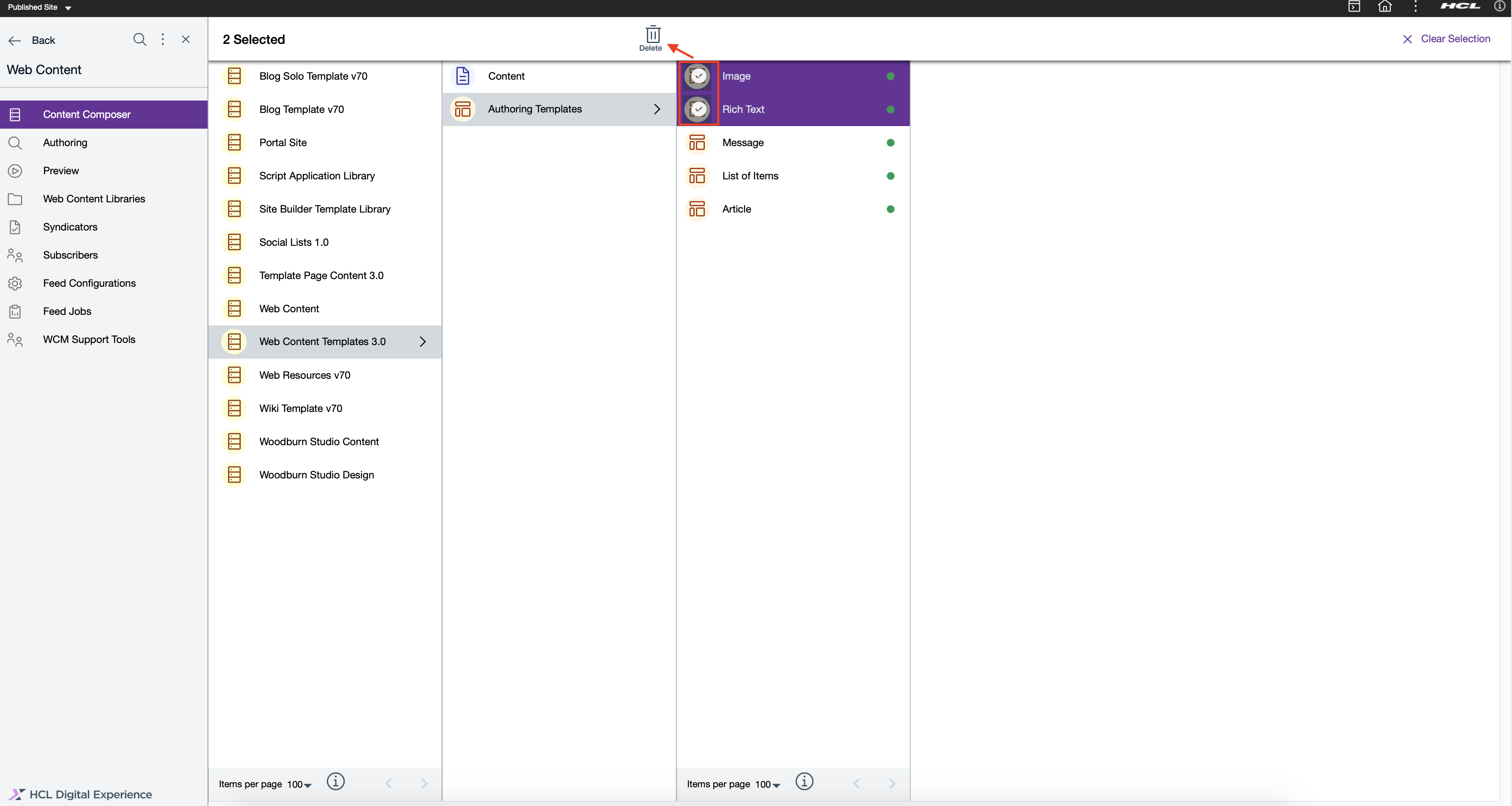Toggle selection checkbox on Image item
Viewport: 1512px width, 806px height.
(698, 76)
